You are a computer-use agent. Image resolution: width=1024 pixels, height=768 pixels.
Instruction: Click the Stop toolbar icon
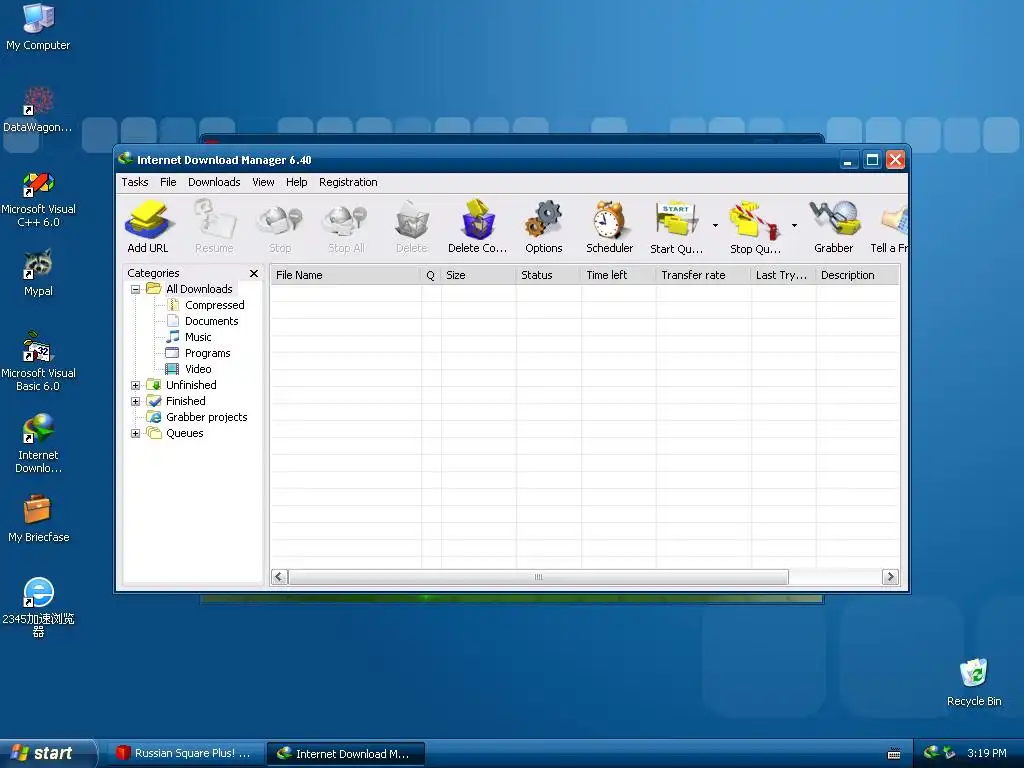point(280,226)
